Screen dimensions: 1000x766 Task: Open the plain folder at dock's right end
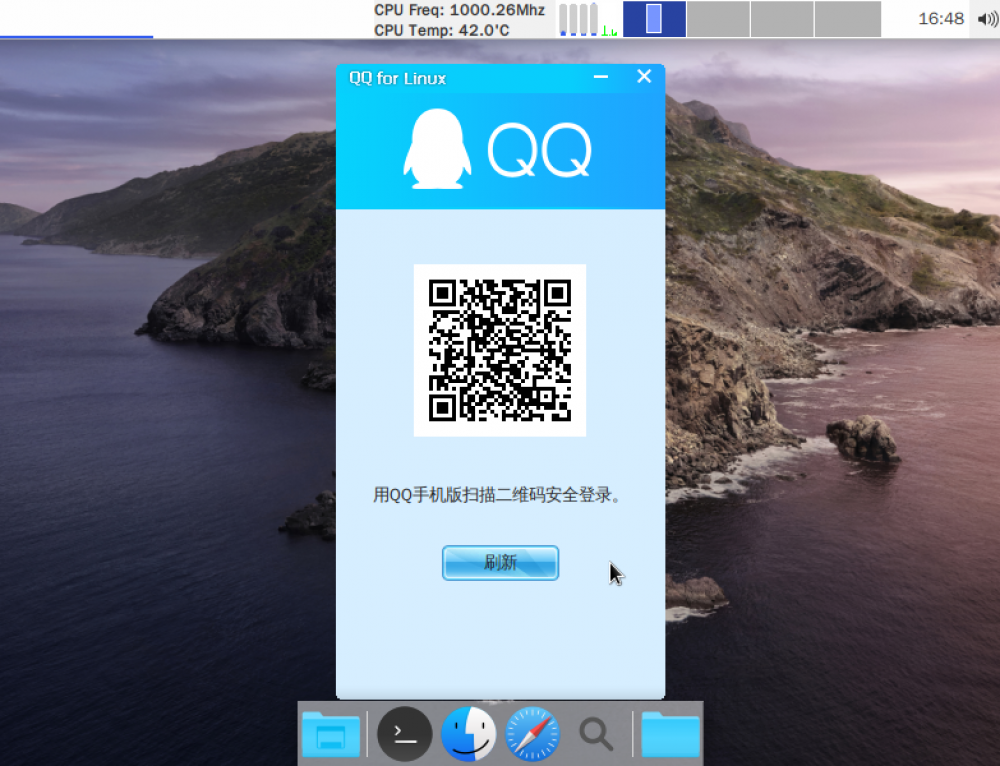(x=670, y=736)
